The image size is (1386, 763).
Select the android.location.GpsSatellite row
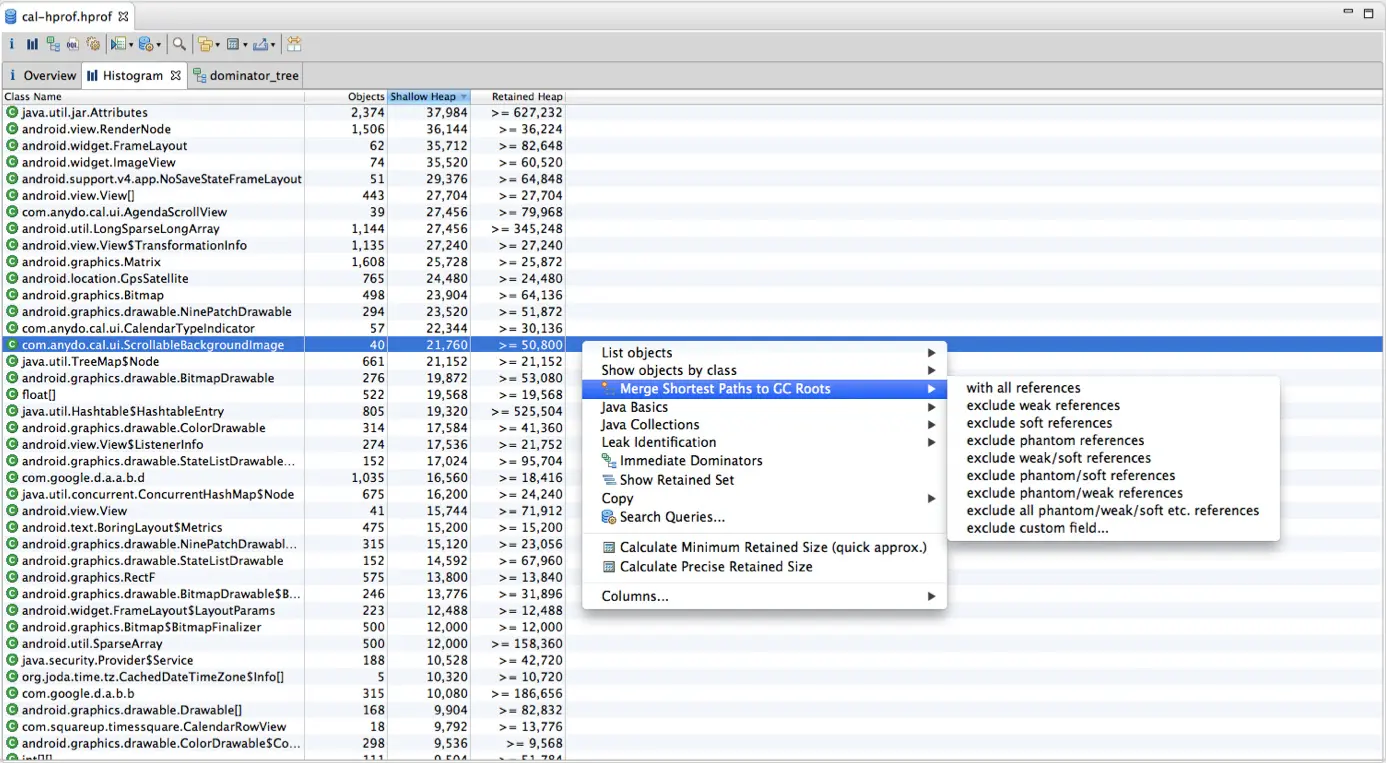pyautogui.click(x=693, y=279)
